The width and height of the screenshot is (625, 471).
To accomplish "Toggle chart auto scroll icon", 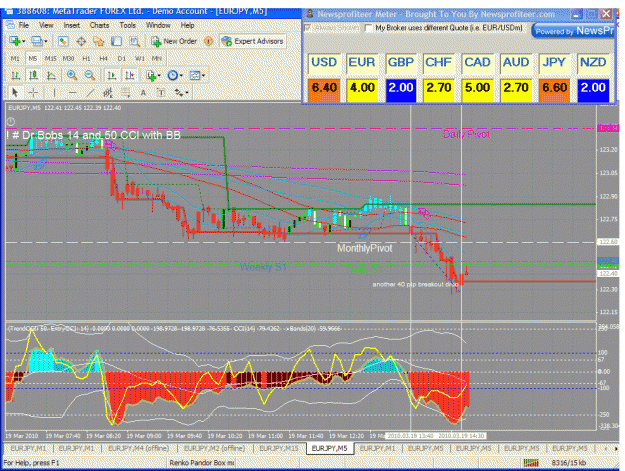I will pyautogui.click(x=112, y=75).
